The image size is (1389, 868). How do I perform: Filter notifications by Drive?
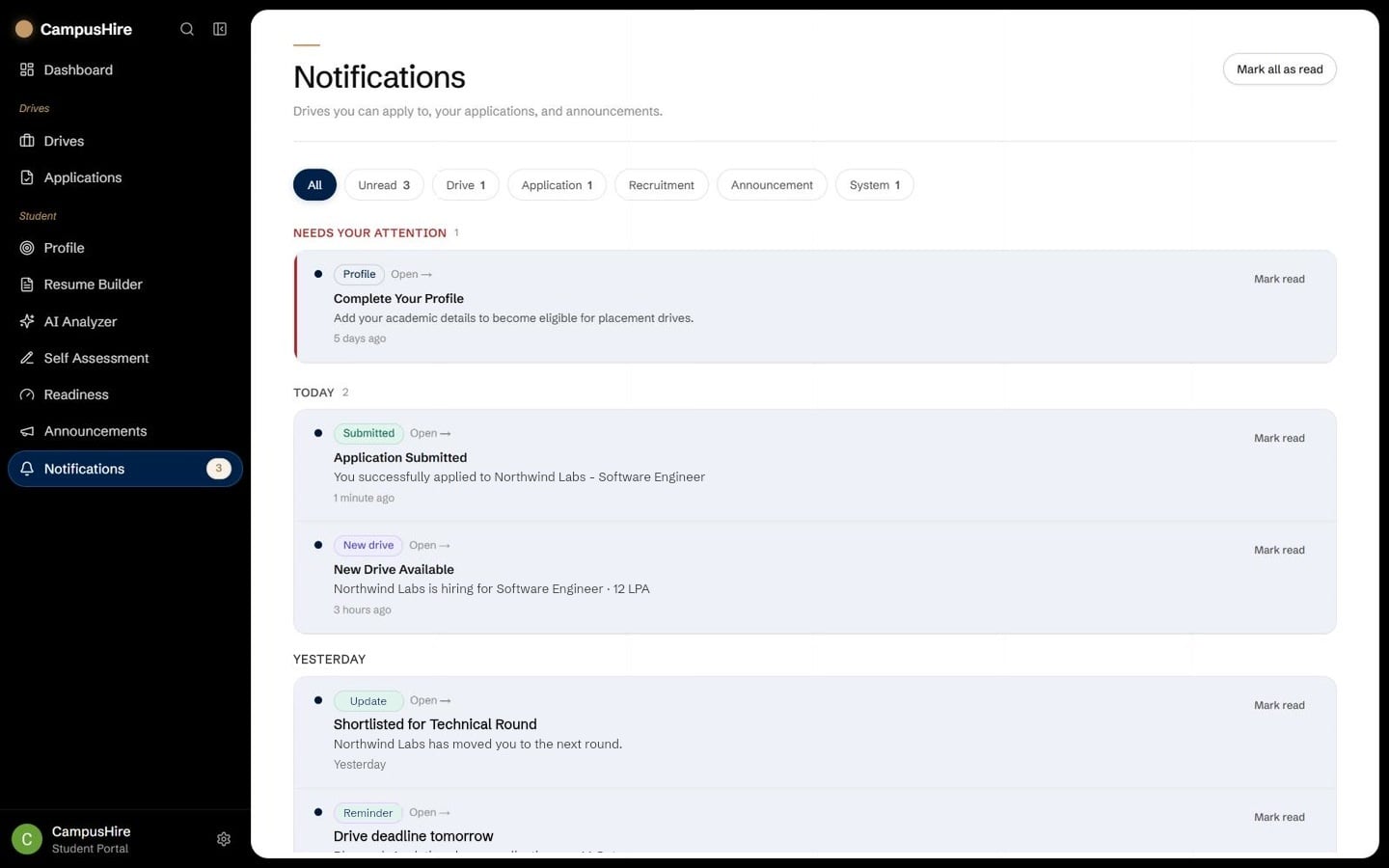pyautogui.click(x=466, y=185)
